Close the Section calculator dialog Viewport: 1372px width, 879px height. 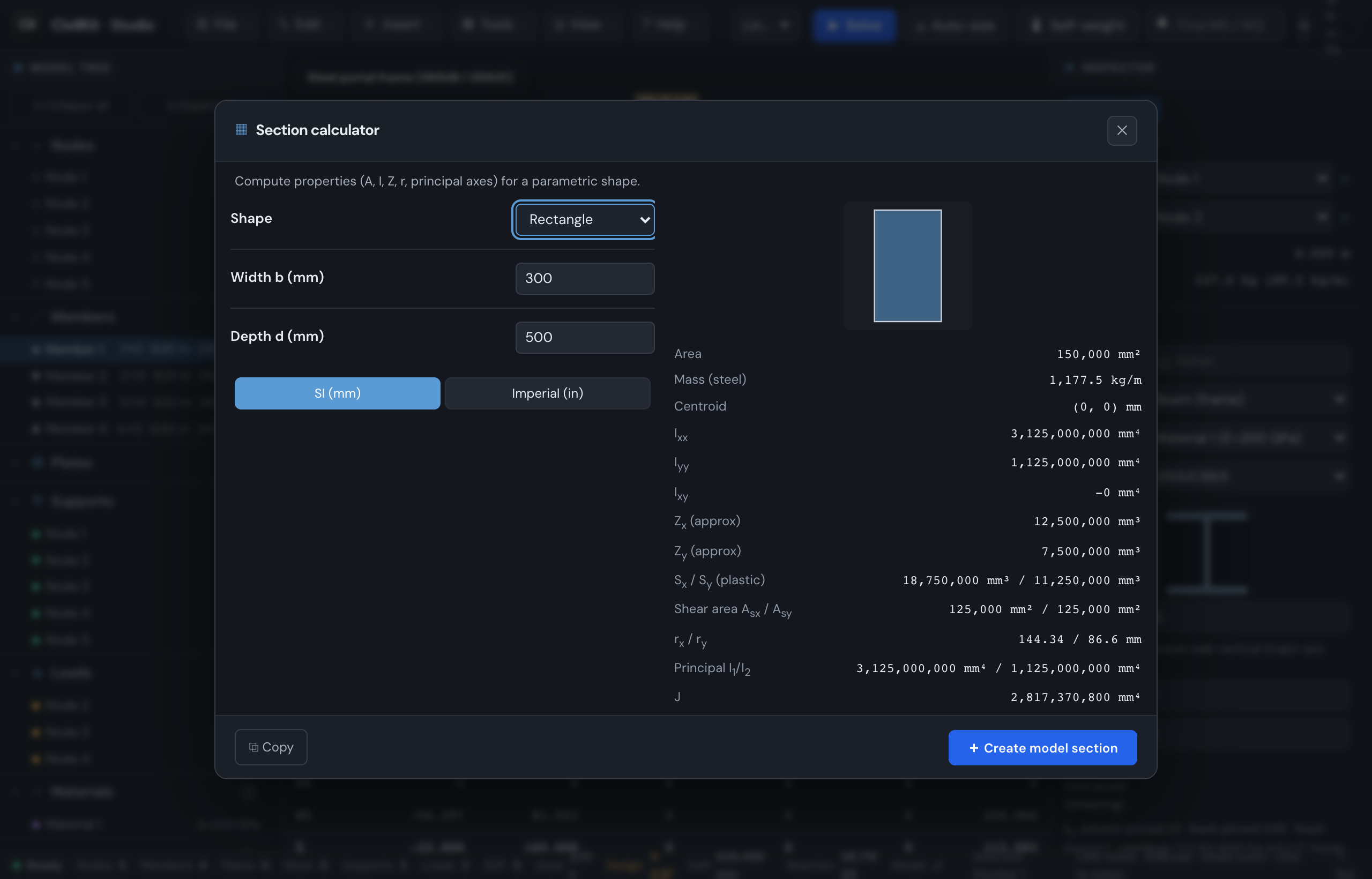[x=1122, y=131]
